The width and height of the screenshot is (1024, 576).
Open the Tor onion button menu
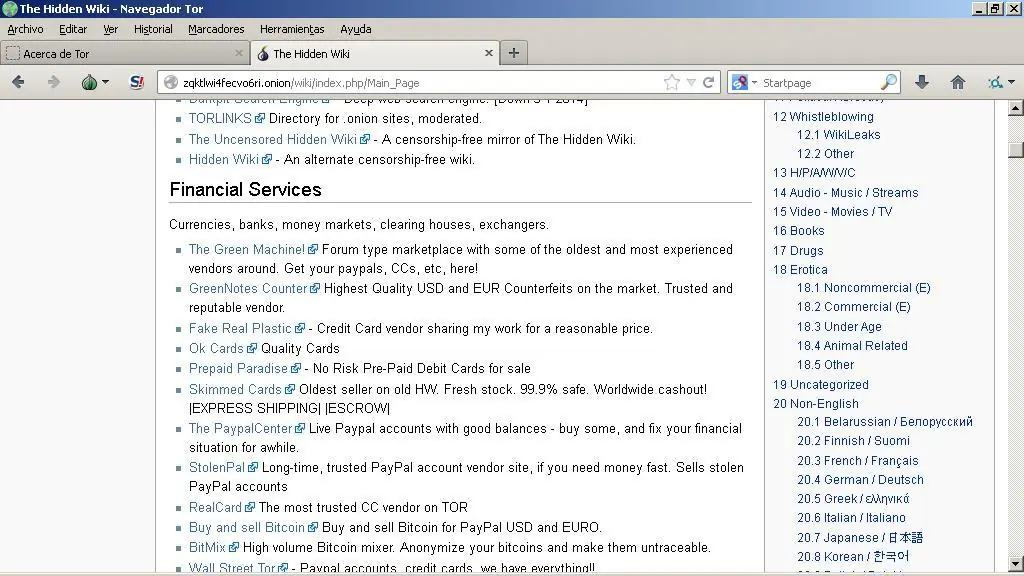(95, 82)
